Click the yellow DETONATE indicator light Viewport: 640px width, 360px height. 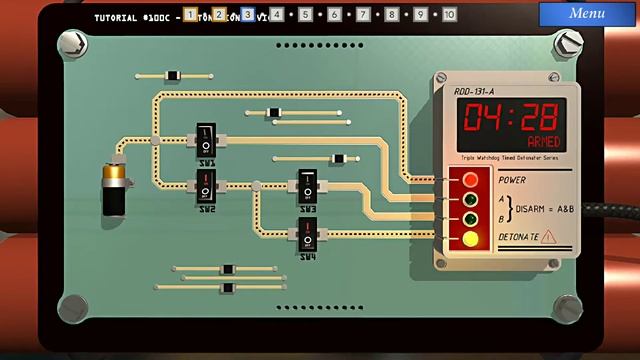click(x=470, y=239)
